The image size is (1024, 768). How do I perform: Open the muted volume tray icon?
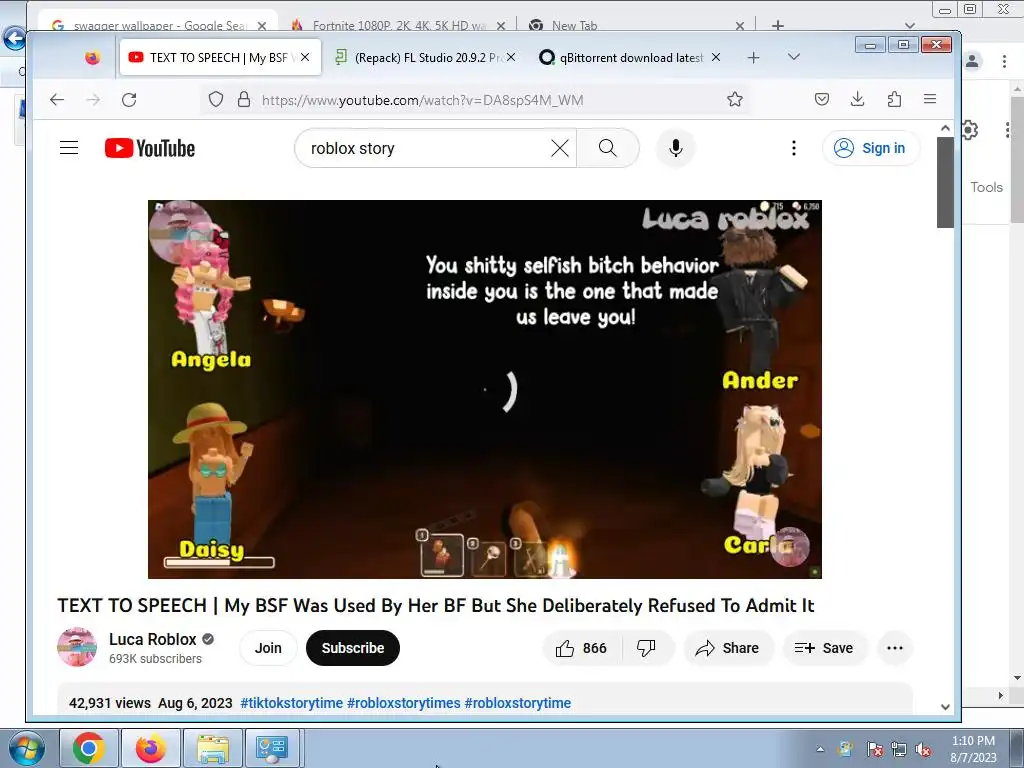(x=923, y=750)
